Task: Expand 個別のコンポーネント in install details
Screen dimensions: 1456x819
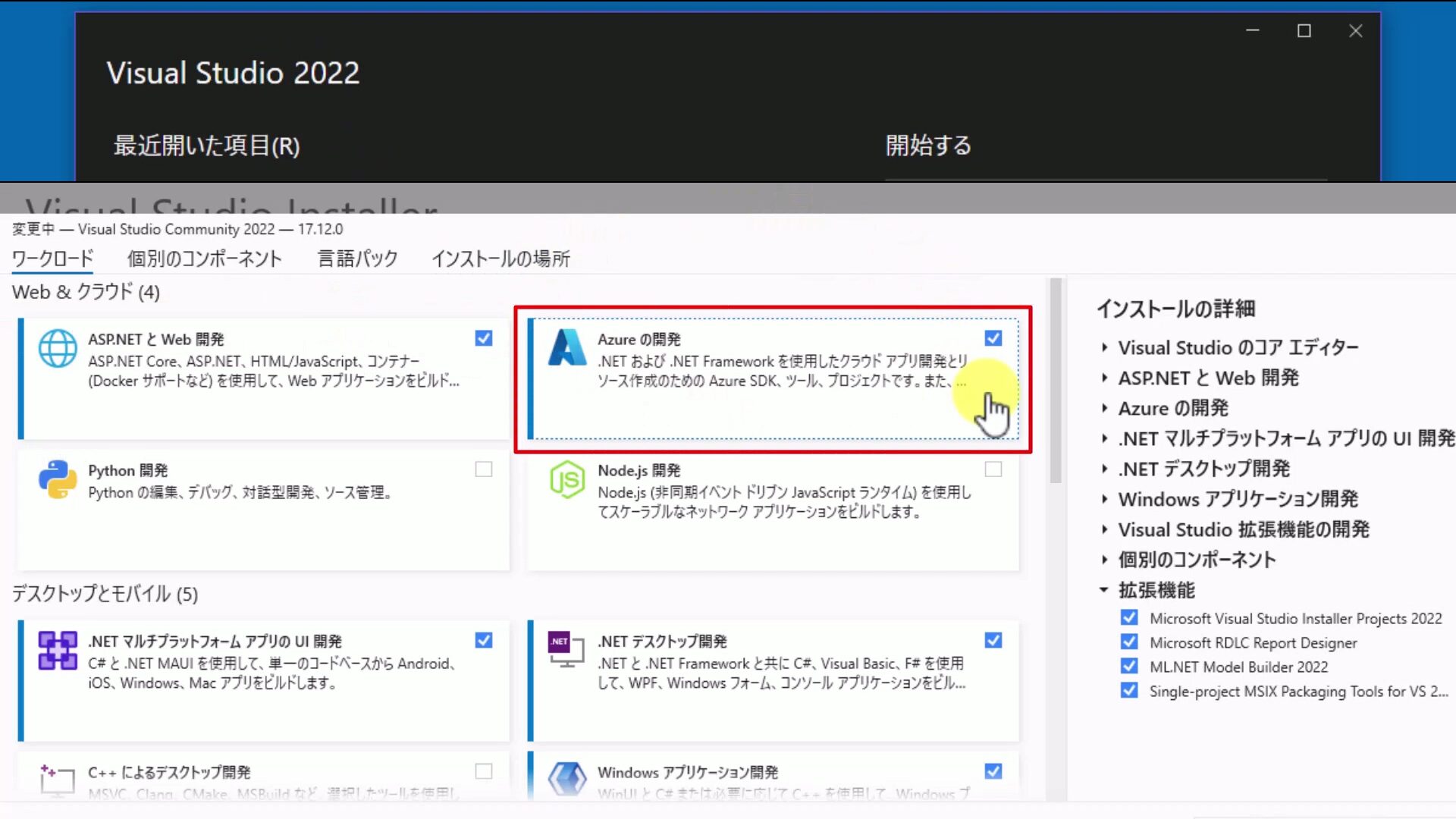Action: tap(1104, 560)
